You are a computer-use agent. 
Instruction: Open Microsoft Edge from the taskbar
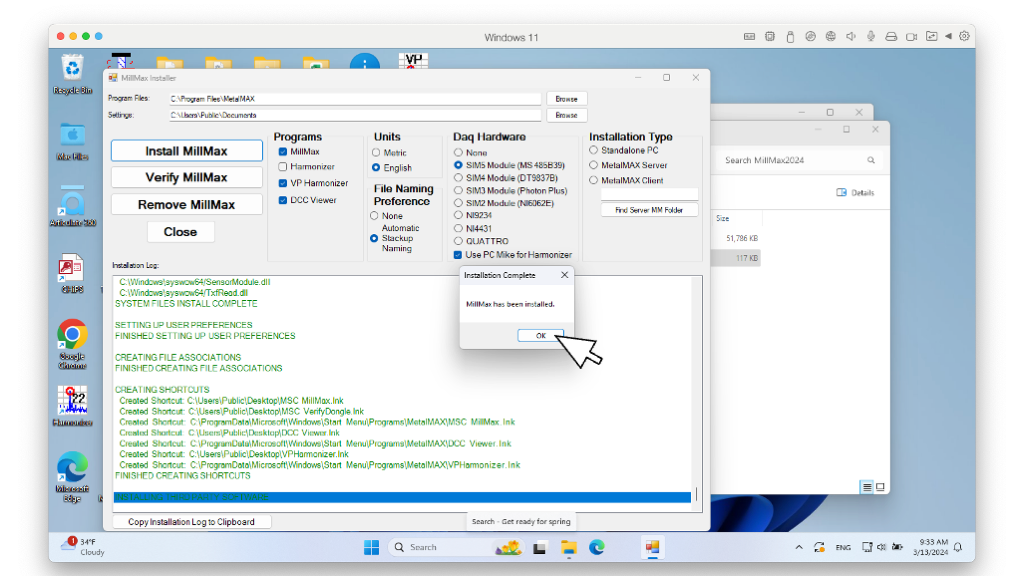[597, 547]
